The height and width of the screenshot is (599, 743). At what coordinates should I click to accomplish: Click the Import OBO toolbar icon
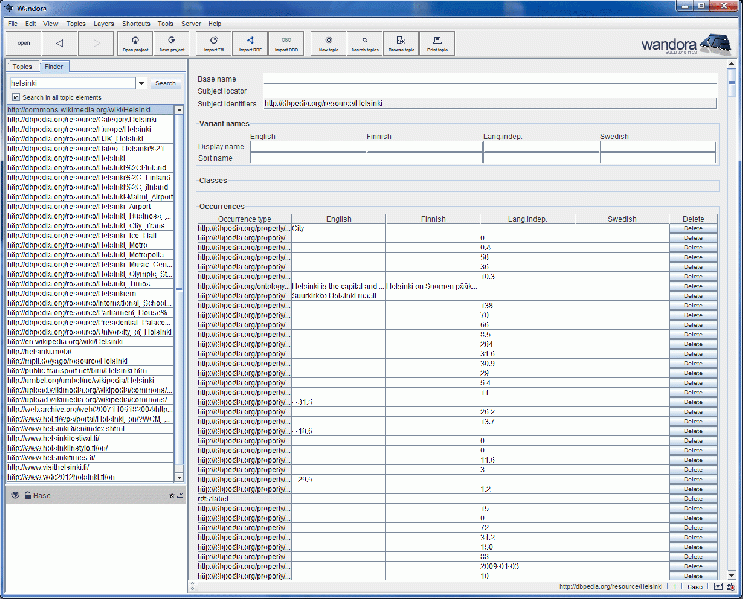pyautogui.click(x=286, y=44)
